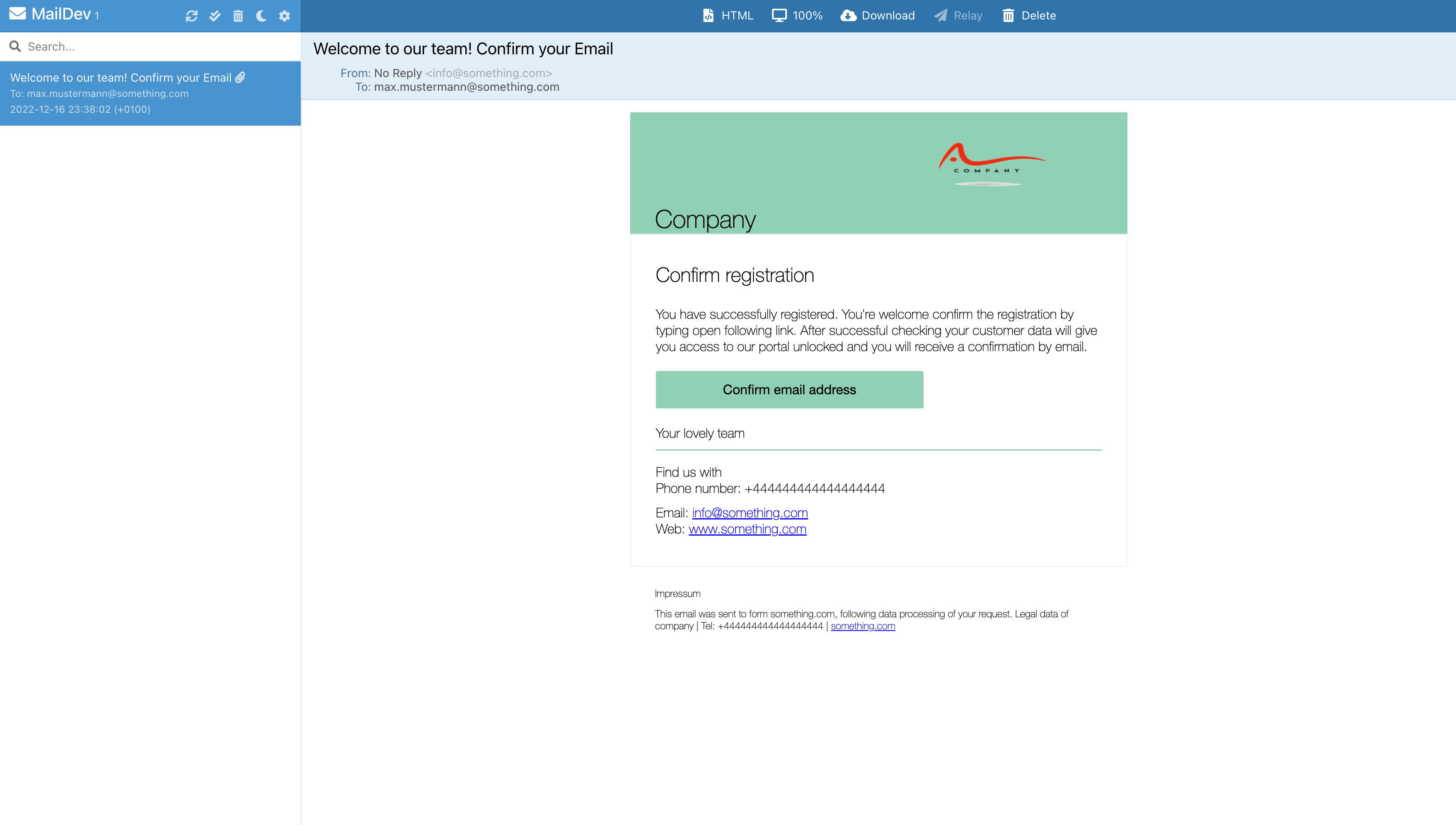This screenshot has width=1456, height=825.
Task: Click the paperclip attachment icon
Action: (x=241, y=78)
